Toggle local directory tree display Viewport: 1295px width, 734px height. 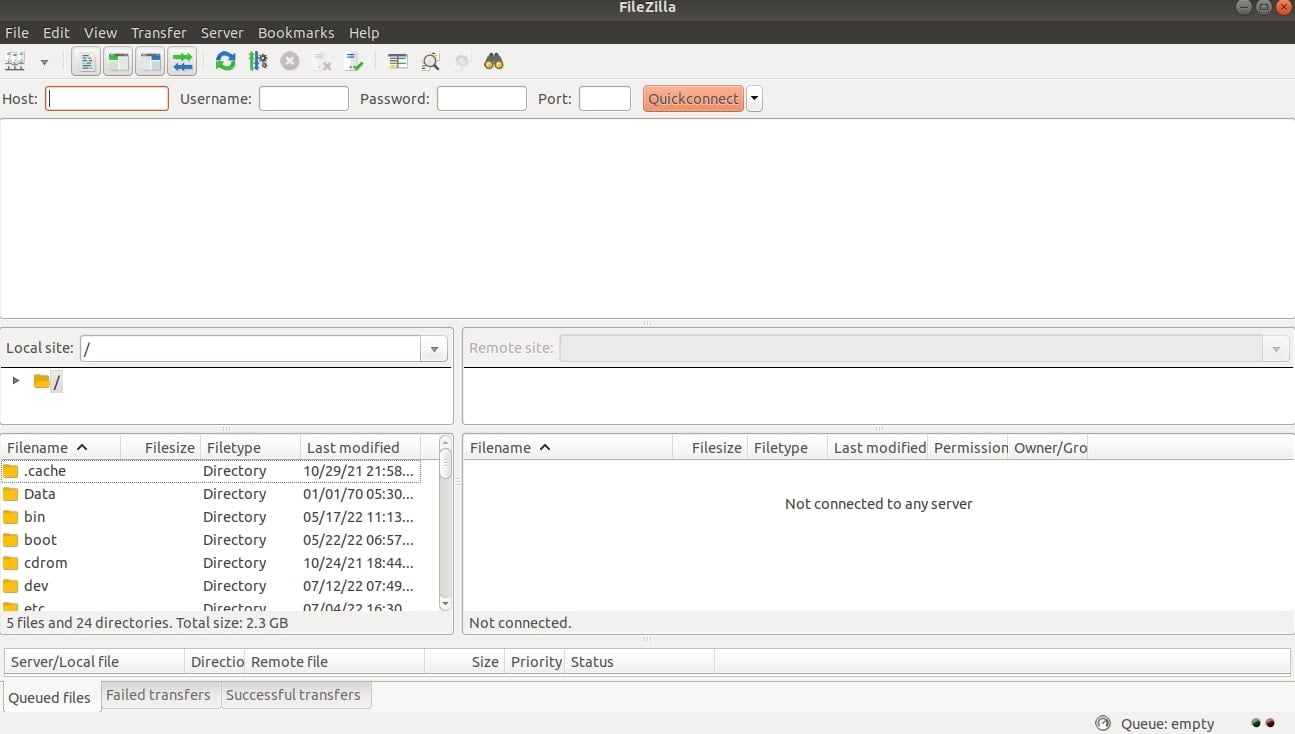tap(118, 62)
